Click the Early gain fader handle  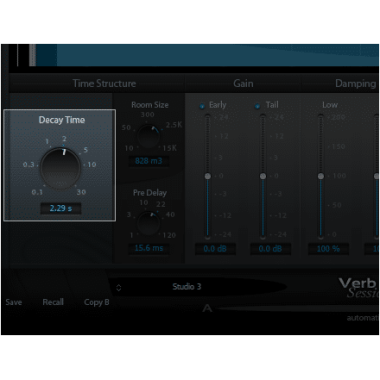click(x=208, y=176)
